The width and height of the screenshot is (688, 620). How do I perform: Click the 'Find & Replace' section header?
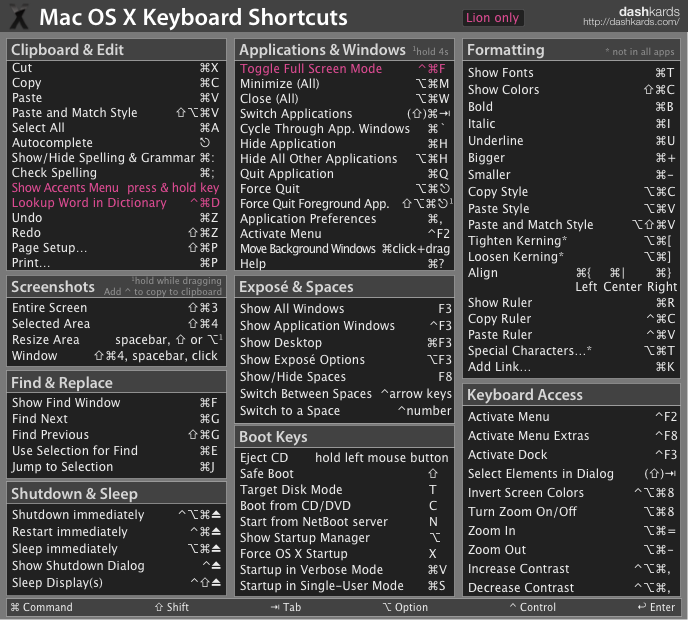point(116,382)
